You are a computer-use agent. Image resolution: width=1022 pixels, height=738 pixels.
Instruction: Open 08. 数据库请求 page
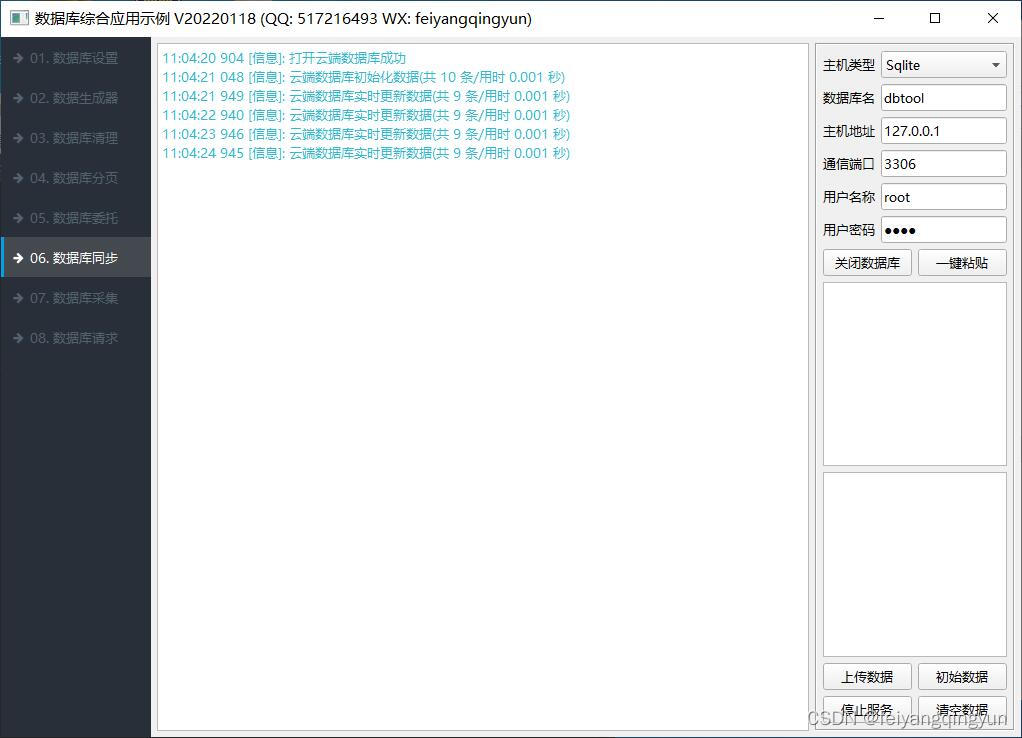(76, 338)
